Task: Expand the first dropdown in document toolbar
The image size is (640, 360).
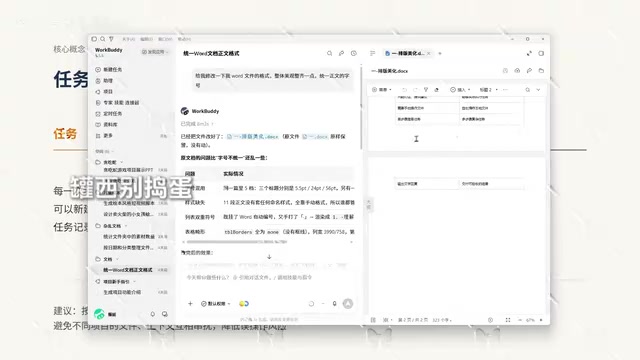Action: click(382, 89)
